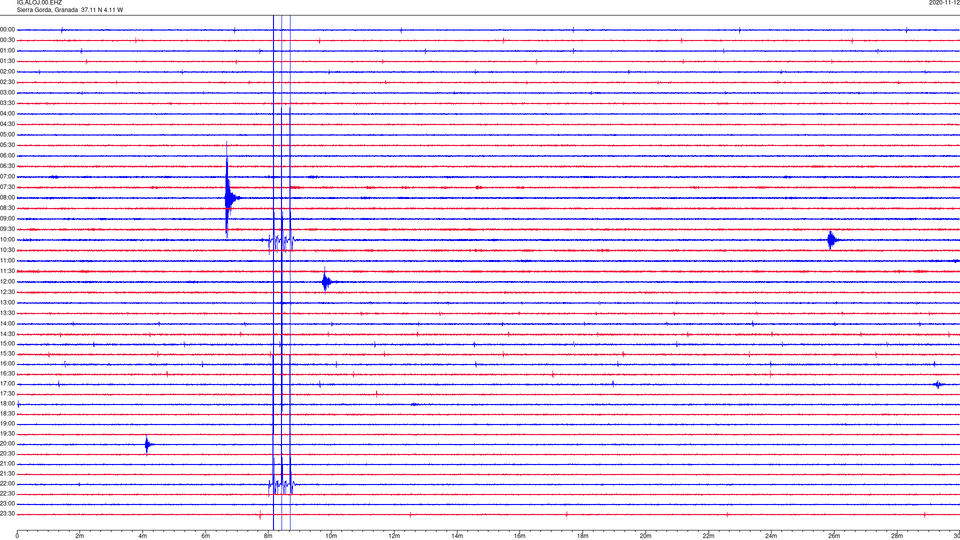This screenshot has width=960, height=540.
Task: Click the 23:30 row time label
Action: pyautogui.click(x=7, y=514)
